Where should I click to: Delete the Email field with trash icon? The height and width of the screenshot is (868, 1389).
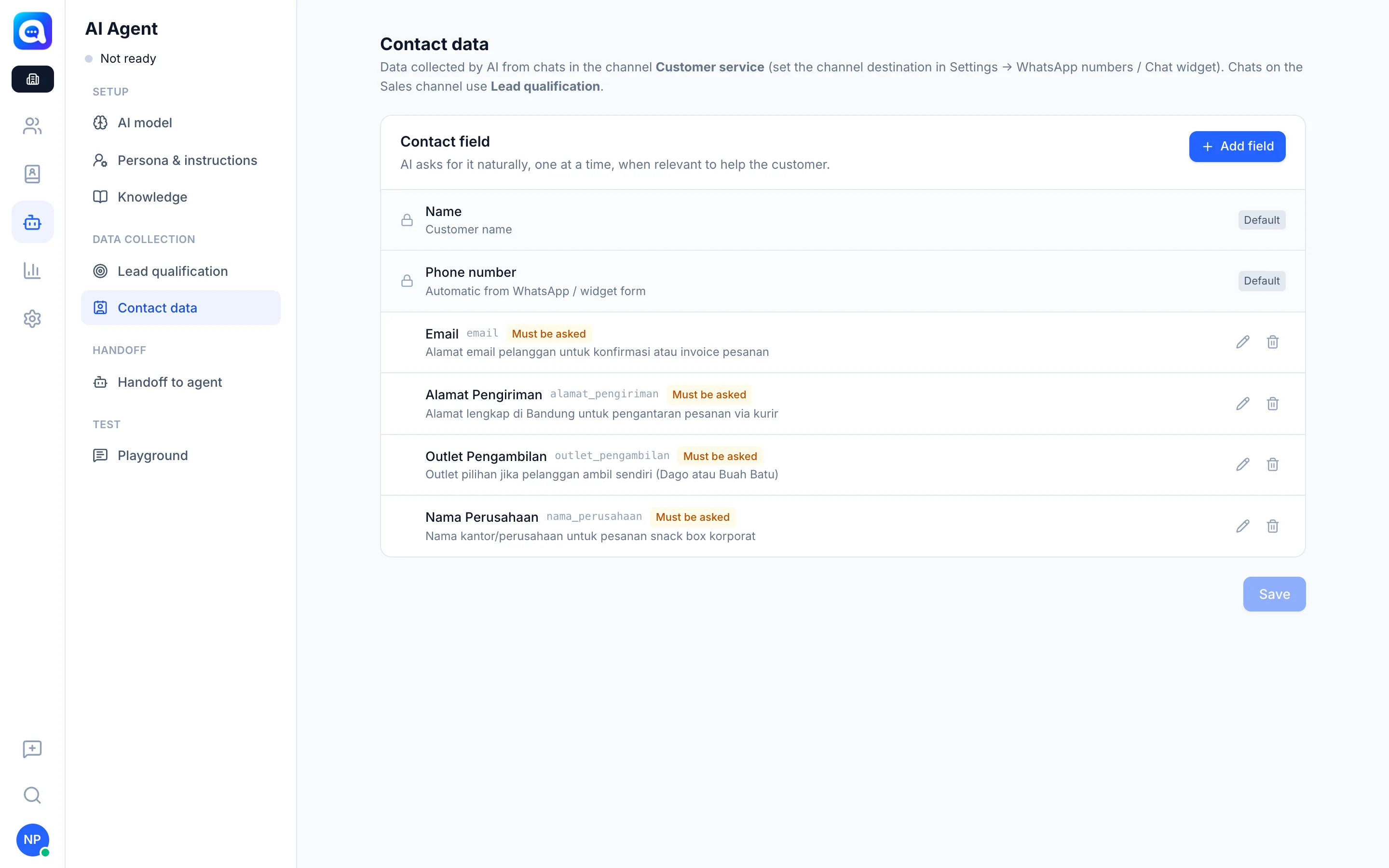point(1272,342)
